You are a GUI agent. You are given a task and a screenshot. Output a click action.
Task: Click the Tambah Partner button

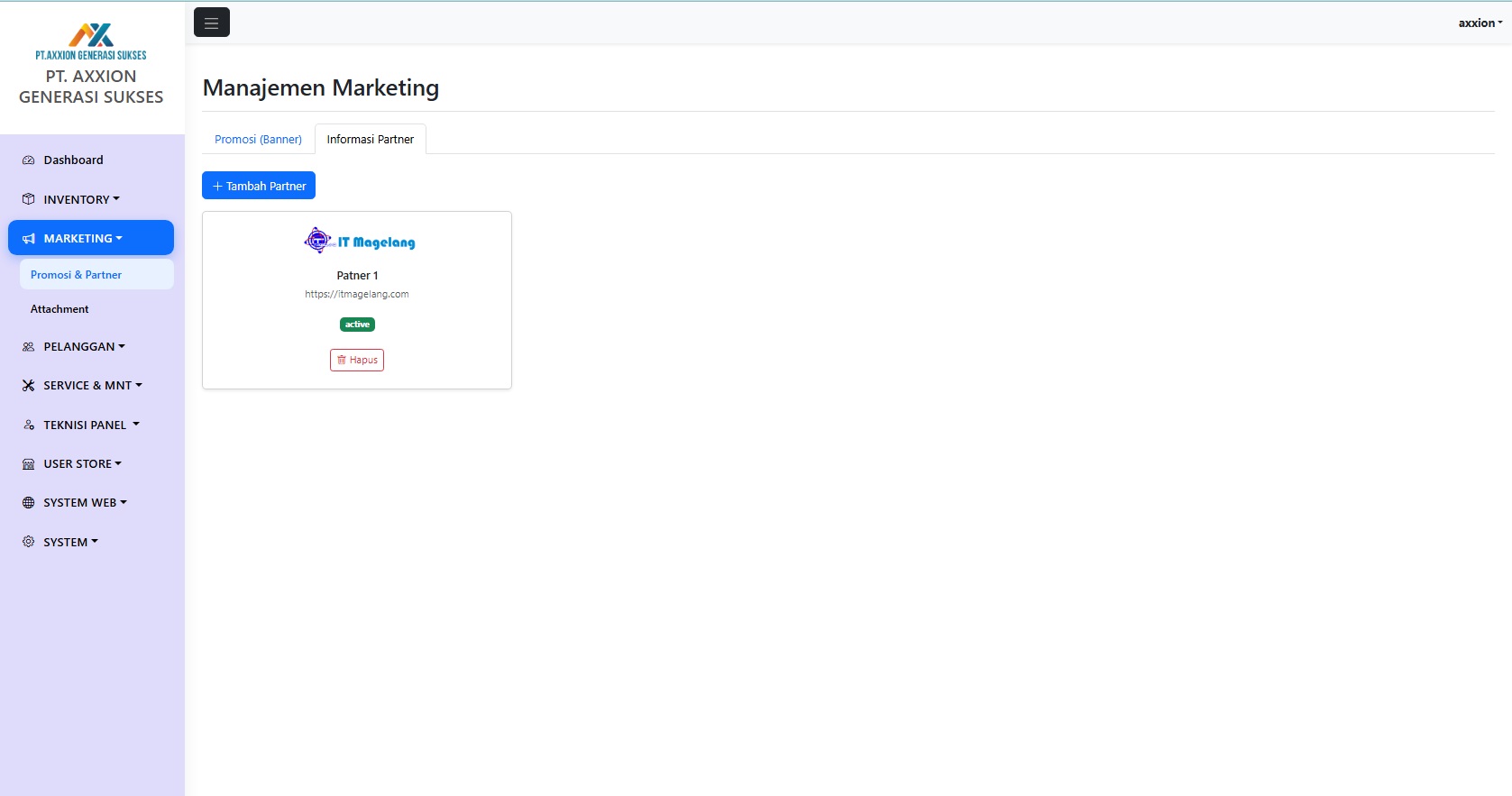pos(259,186)
